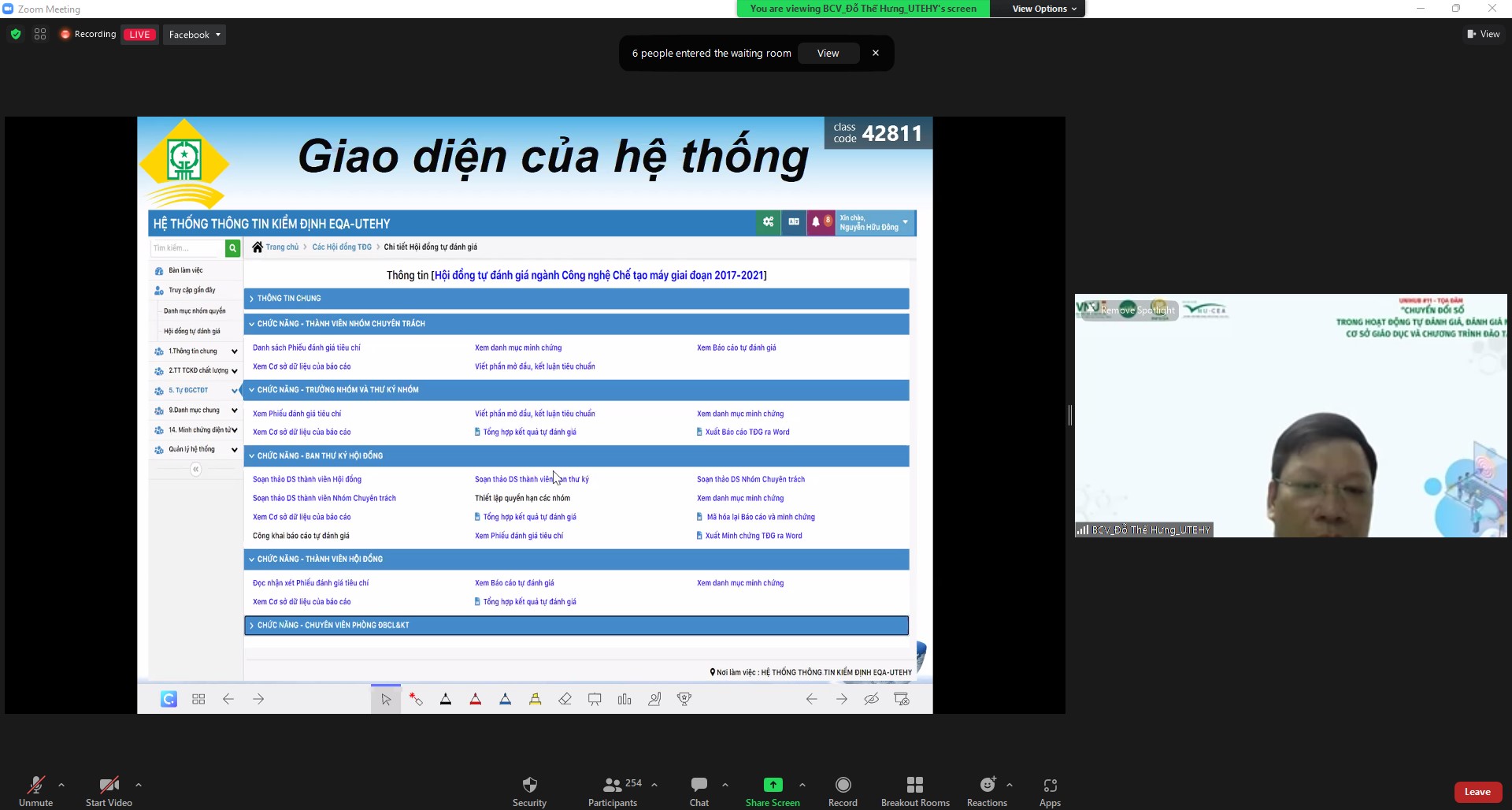
Task: Open the Chat panel
Action: tap(699, 785)
